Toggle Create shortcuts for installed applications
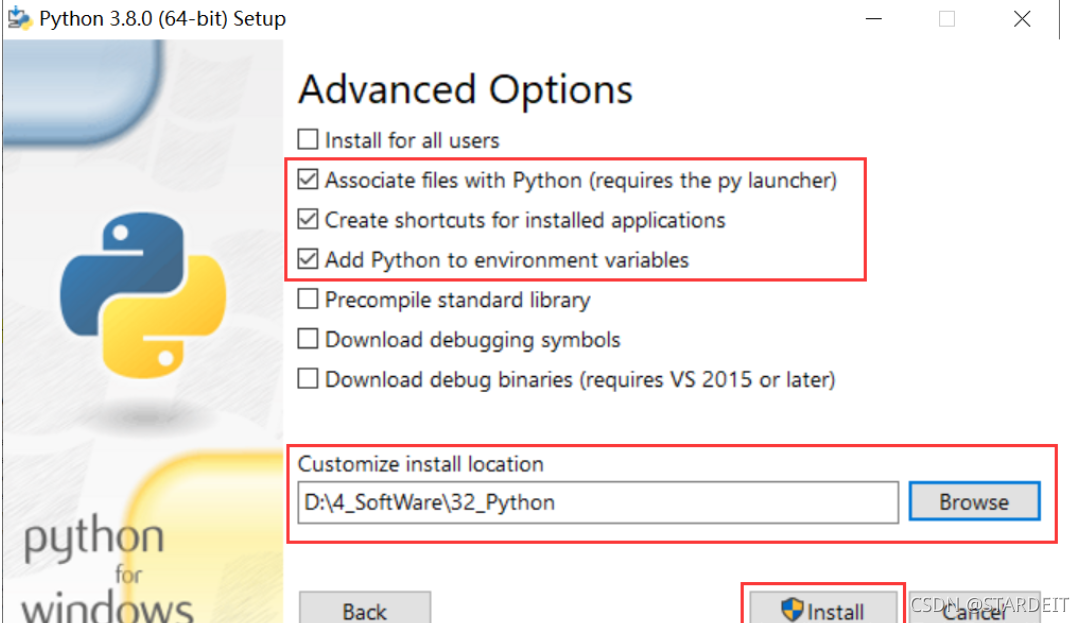Screen dimensions: 1085x623 pos(308,219)
